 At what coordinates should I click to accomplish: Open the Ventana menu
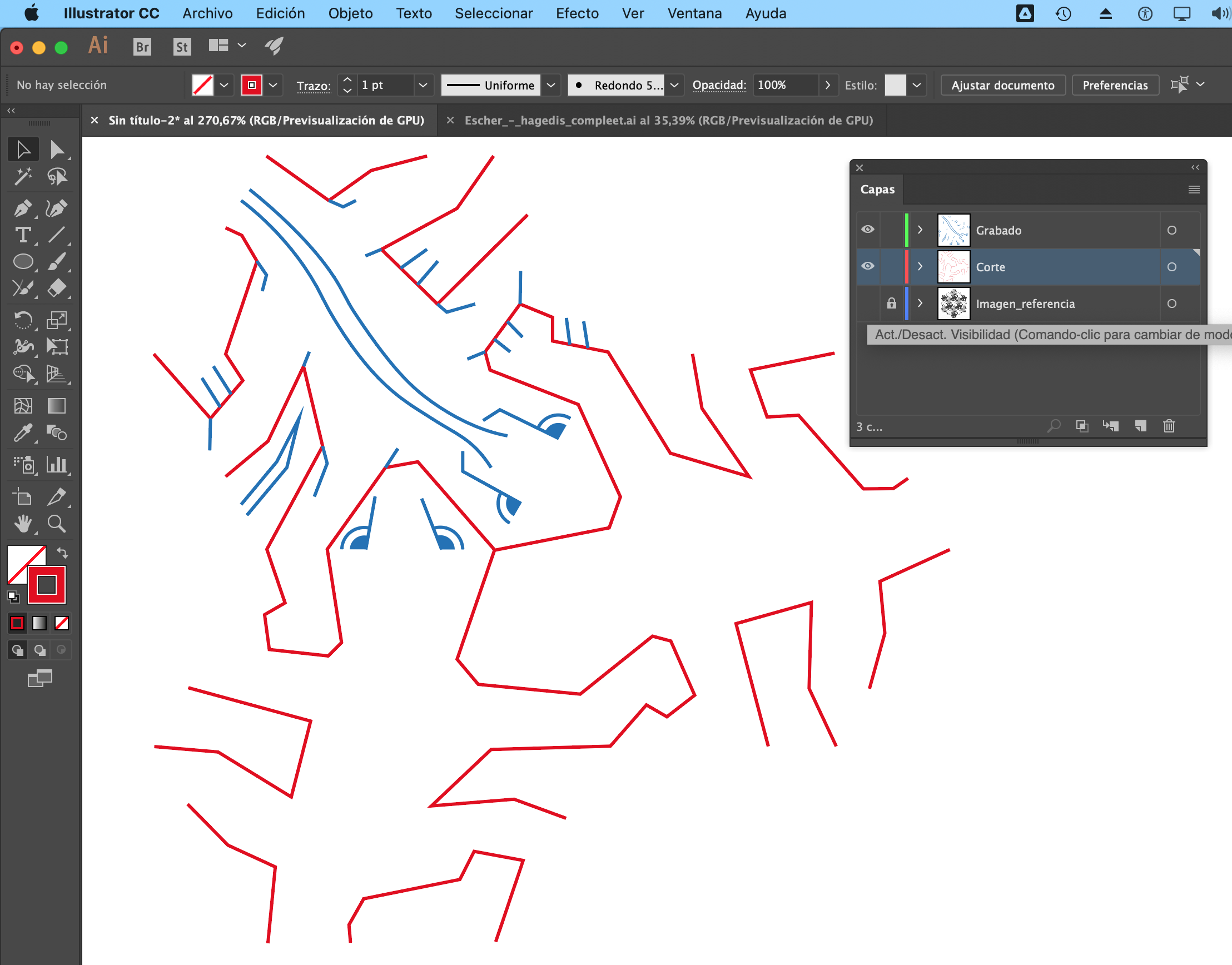[x=694, y=13]
